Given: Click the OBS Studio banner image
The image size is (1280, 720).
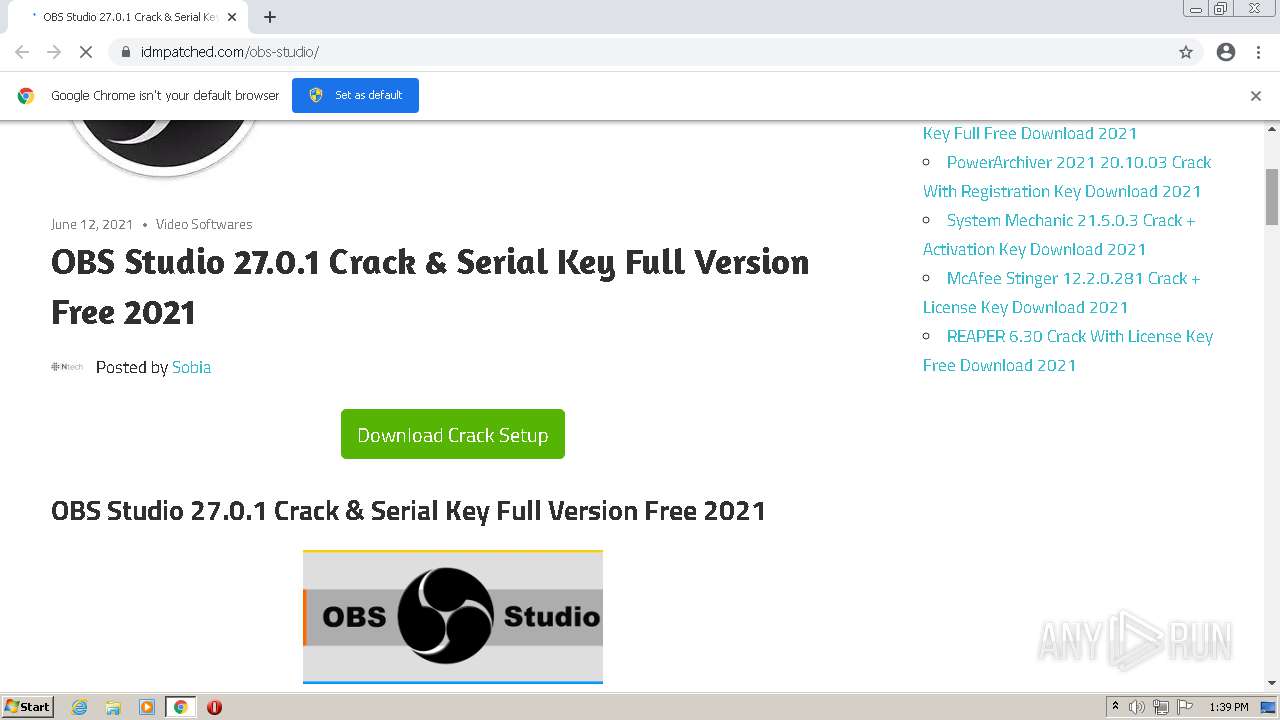Looking at the screenshot, I should click(x=453, y=617).
